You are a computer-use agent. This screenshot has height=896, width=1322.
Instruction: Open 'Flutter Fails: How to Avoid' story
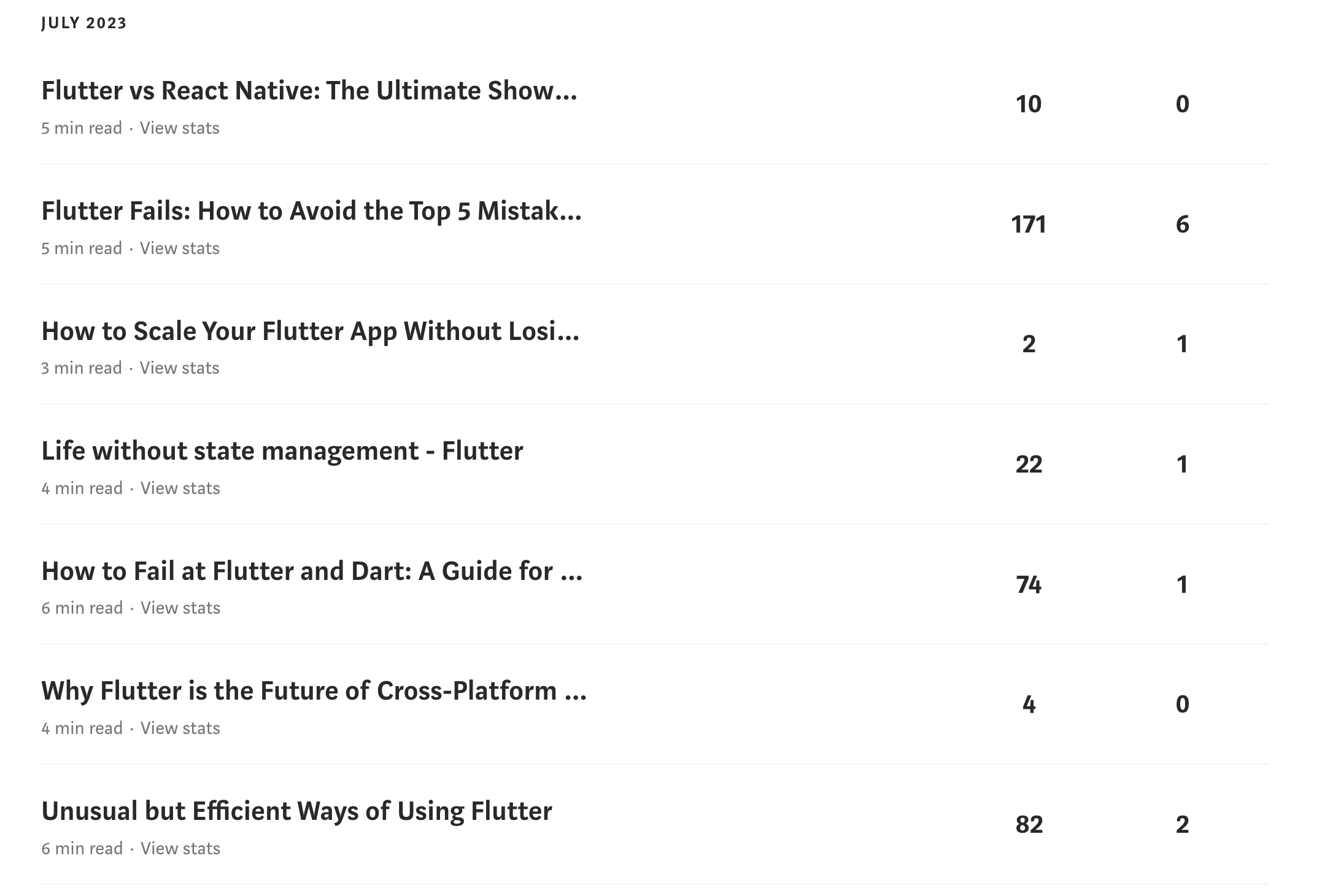pos(311,211)
